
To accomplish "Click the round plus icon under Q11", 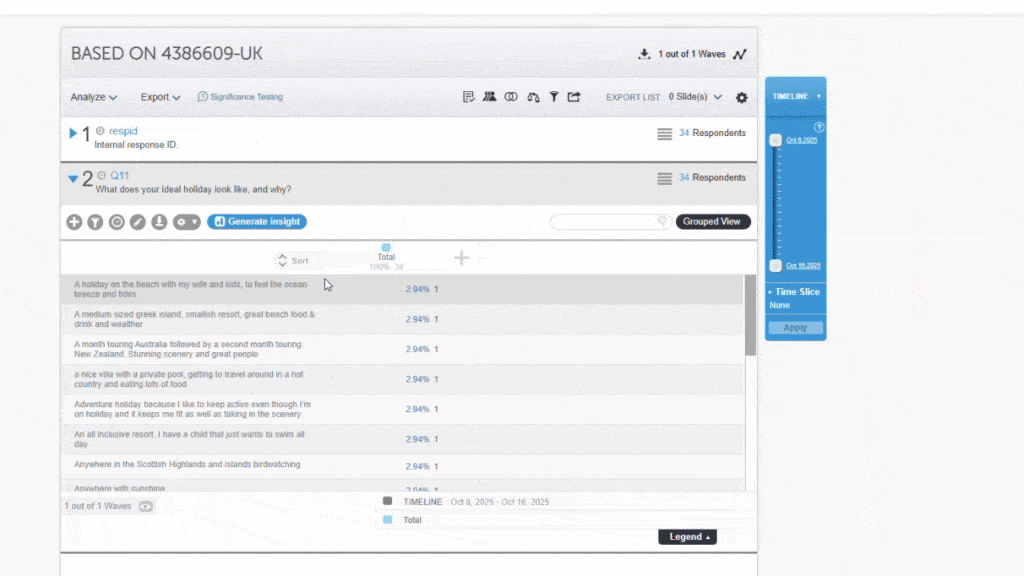I will (74, 222).
